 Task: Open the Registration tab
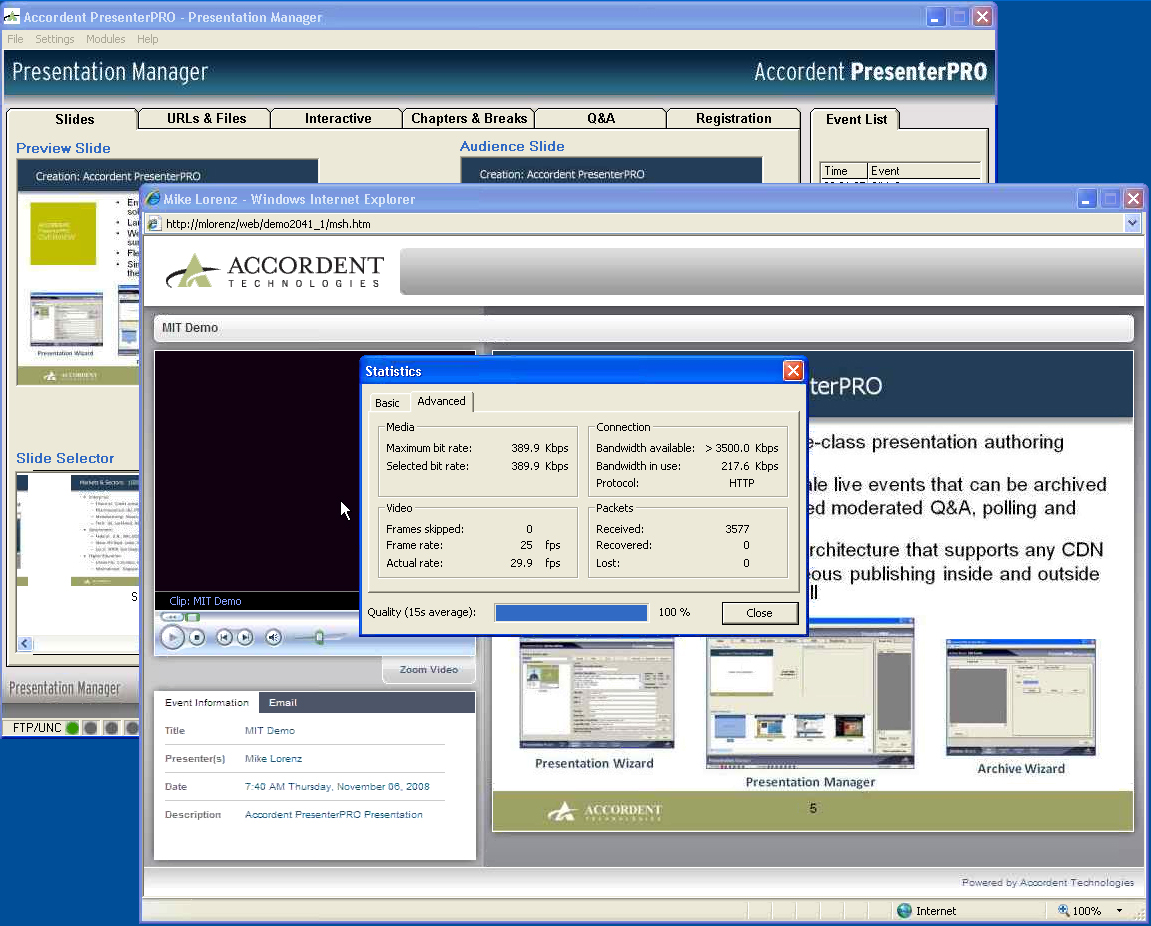[733, 118]
